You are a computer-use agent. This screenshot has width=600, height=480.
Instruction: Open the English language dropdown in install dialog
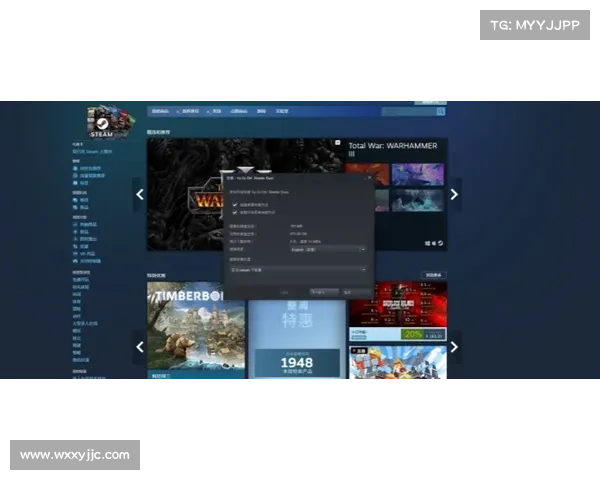tap(328, 250)
